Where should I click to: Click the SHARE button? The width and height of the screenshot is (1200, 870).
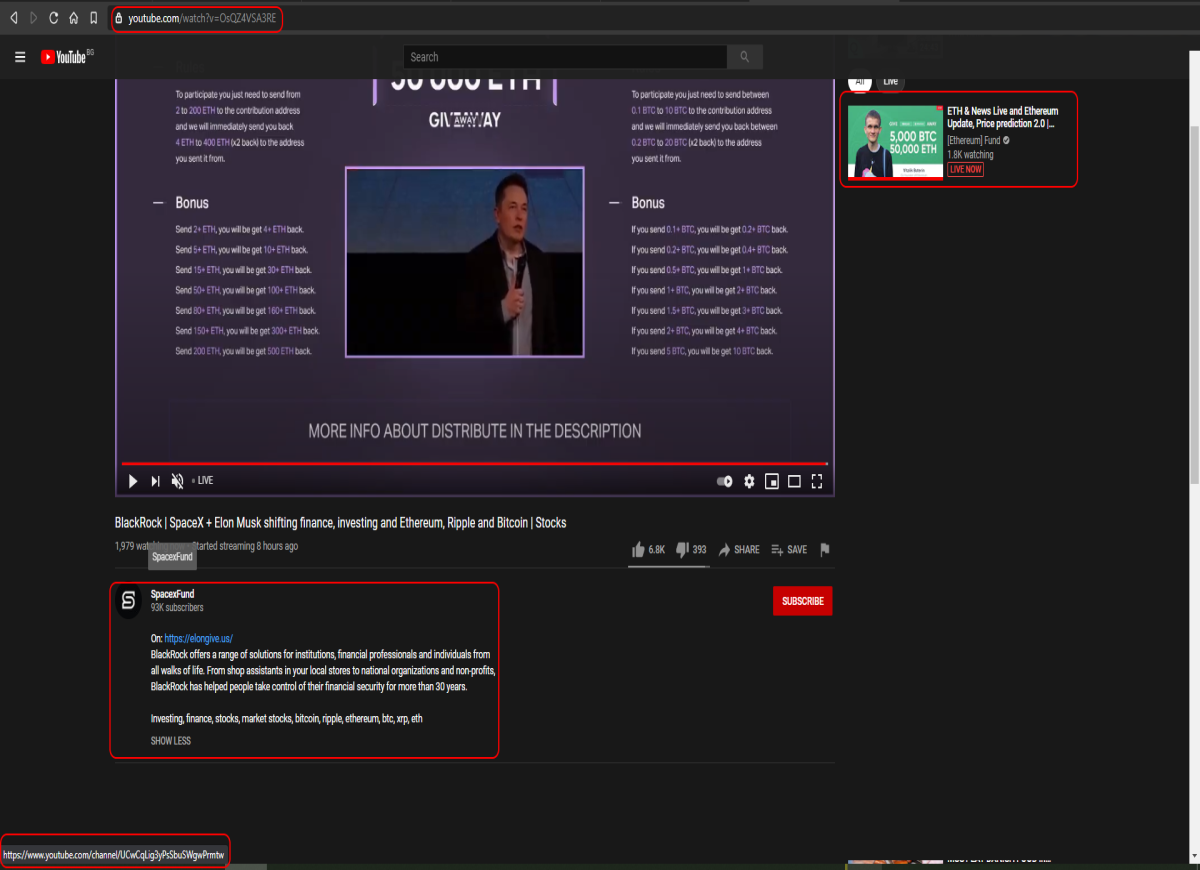[x=739, y=549]
